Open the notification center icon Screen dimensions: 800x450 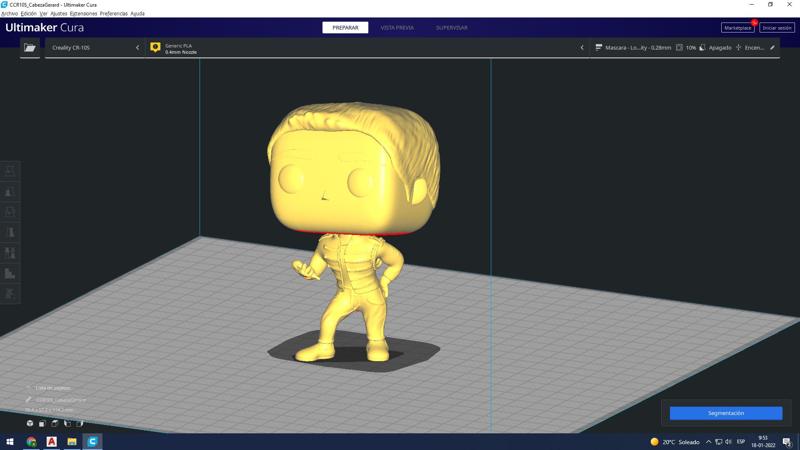tap(787, 442)
